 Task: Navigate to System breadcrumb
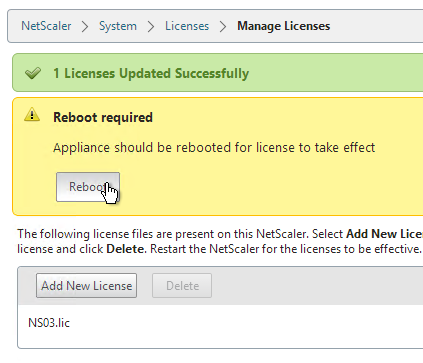coord(118,26)
